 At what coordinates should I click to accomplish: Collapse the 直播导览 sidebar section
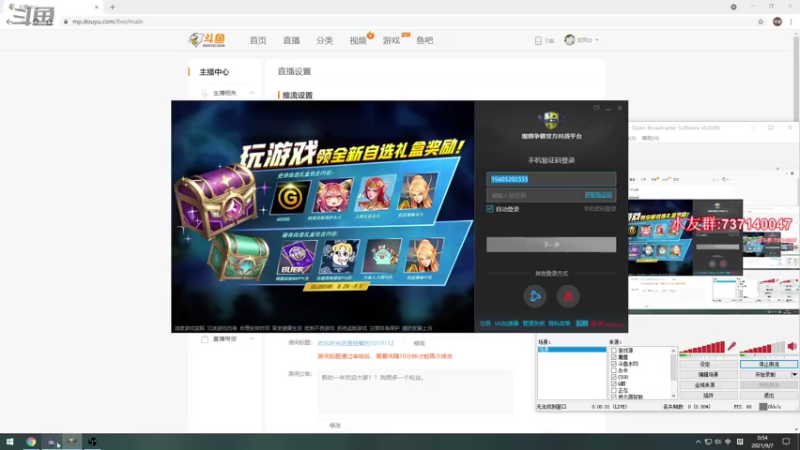click(x=252, y=339)
